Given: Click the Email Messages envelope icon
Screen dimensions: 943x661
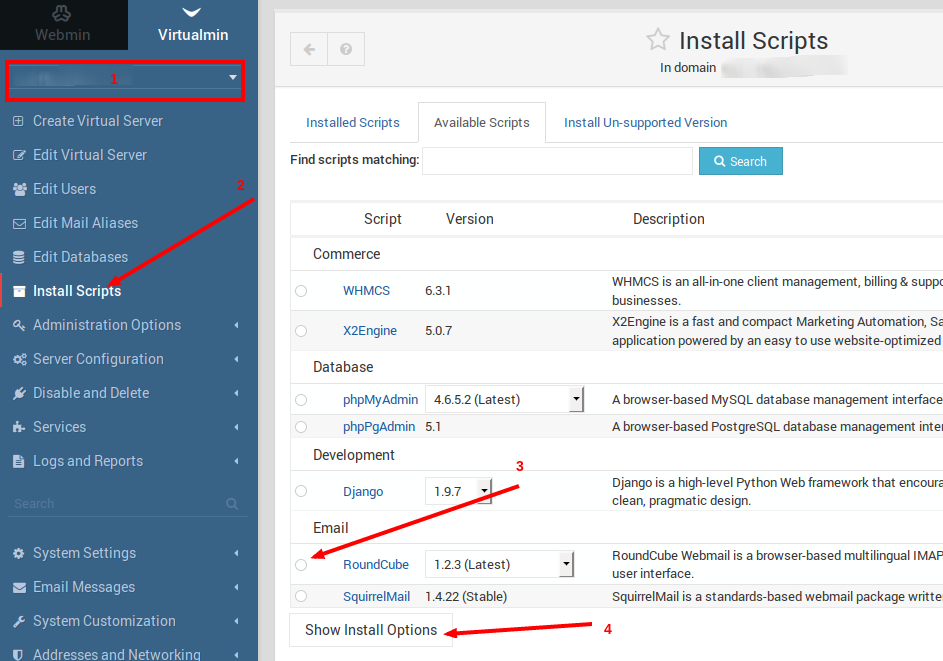Looking at the screenshot, I should [19, 588].
